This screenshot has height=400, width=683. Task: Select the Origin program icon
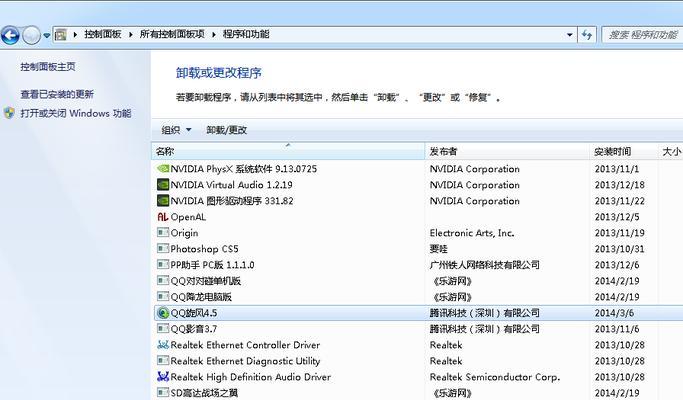point(162,233)
